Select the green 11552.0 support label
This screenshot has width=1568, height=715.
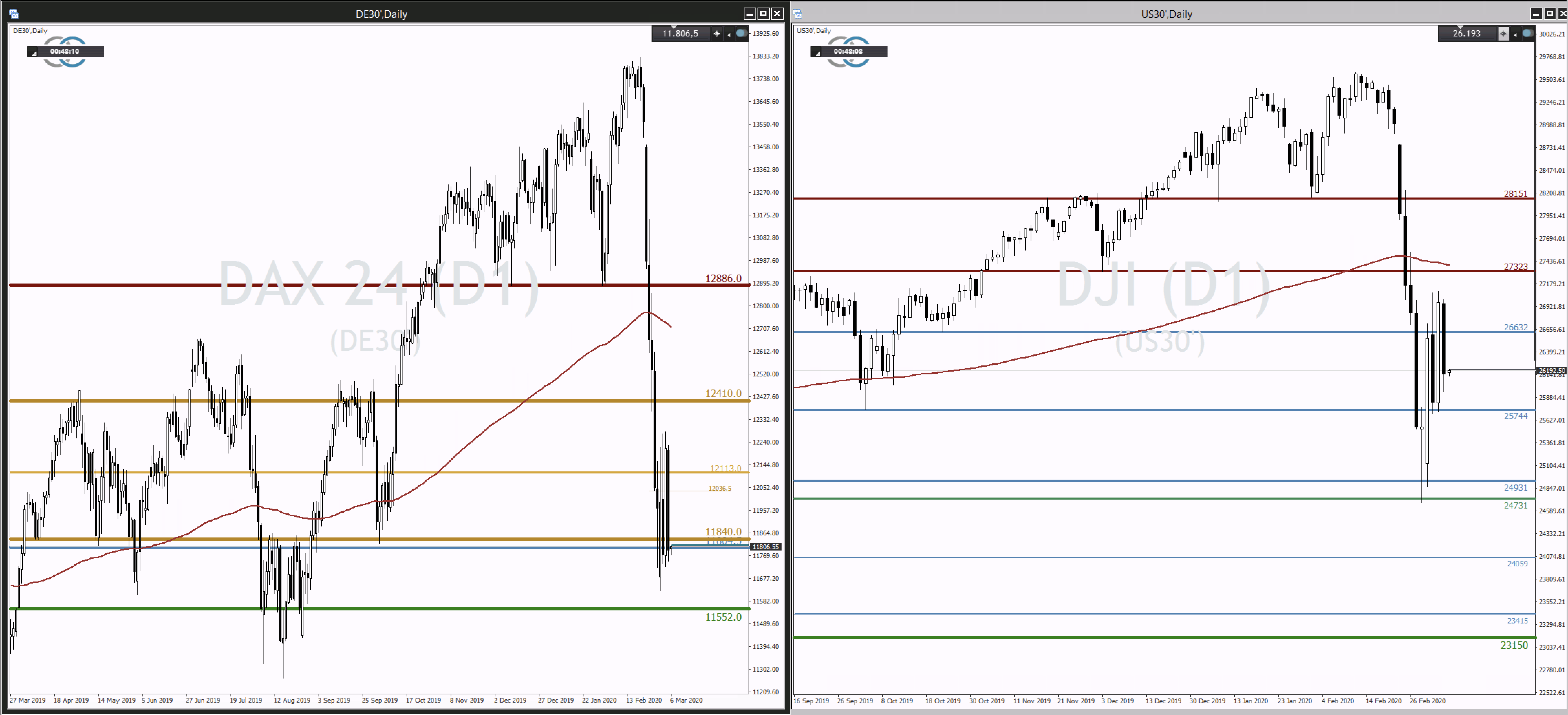click(x=723, y=617)
